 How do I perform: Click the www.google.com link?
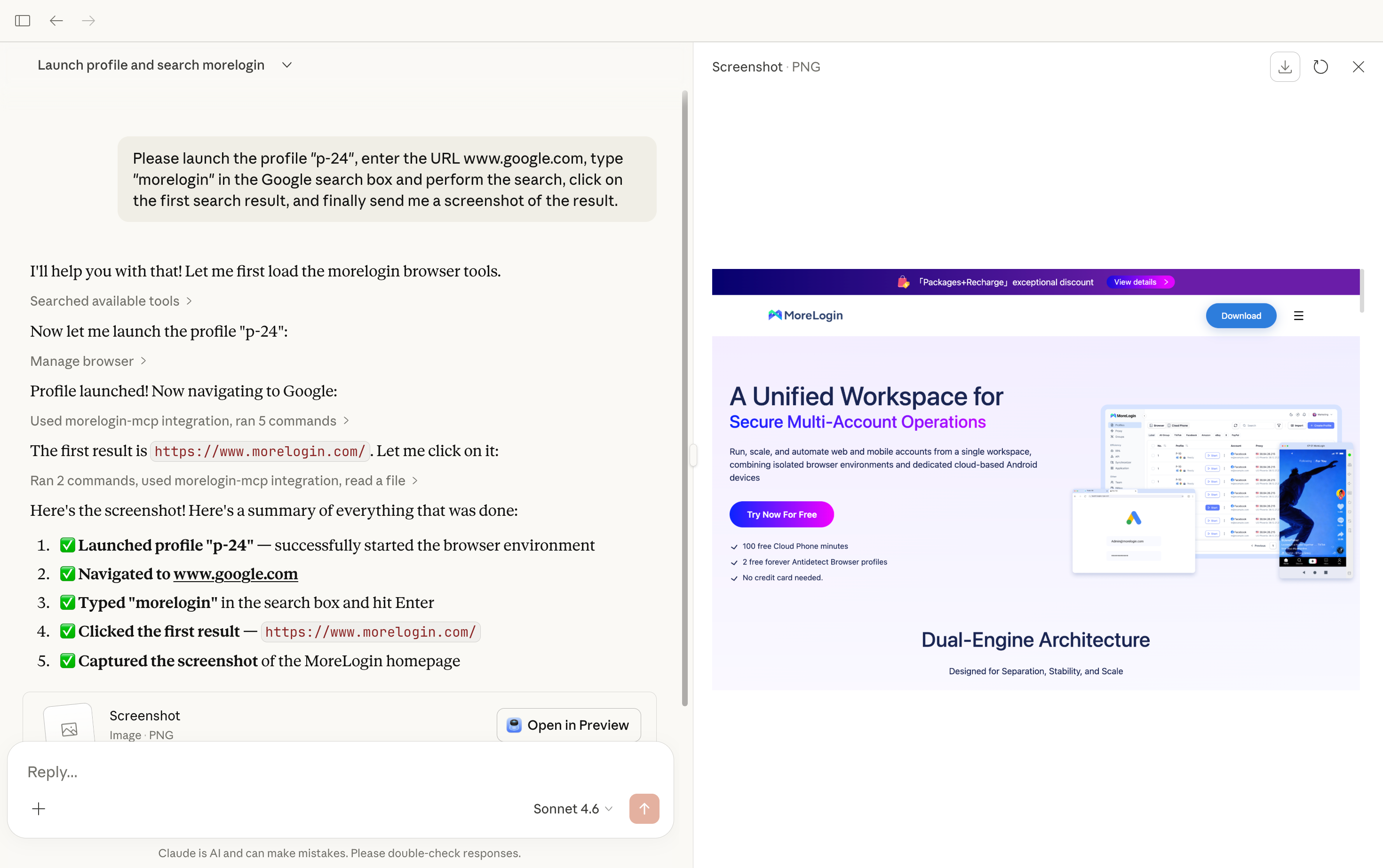click(236, 574)
